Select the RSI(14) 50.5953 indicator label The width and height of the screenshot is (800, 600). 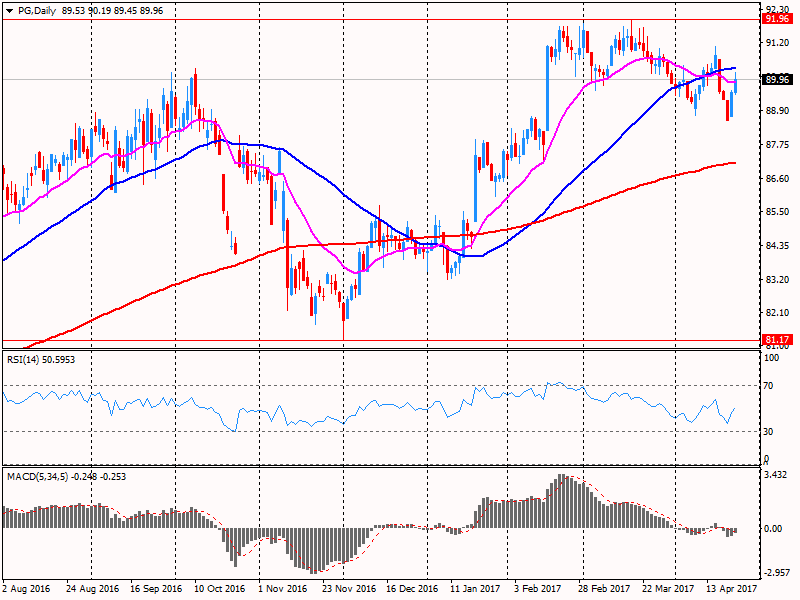(41, 360)
